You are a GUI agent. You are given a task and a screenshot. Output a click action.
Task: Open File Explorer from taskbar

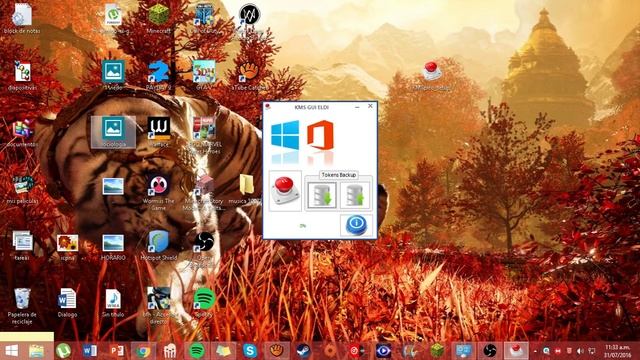(x=36, y=351)
